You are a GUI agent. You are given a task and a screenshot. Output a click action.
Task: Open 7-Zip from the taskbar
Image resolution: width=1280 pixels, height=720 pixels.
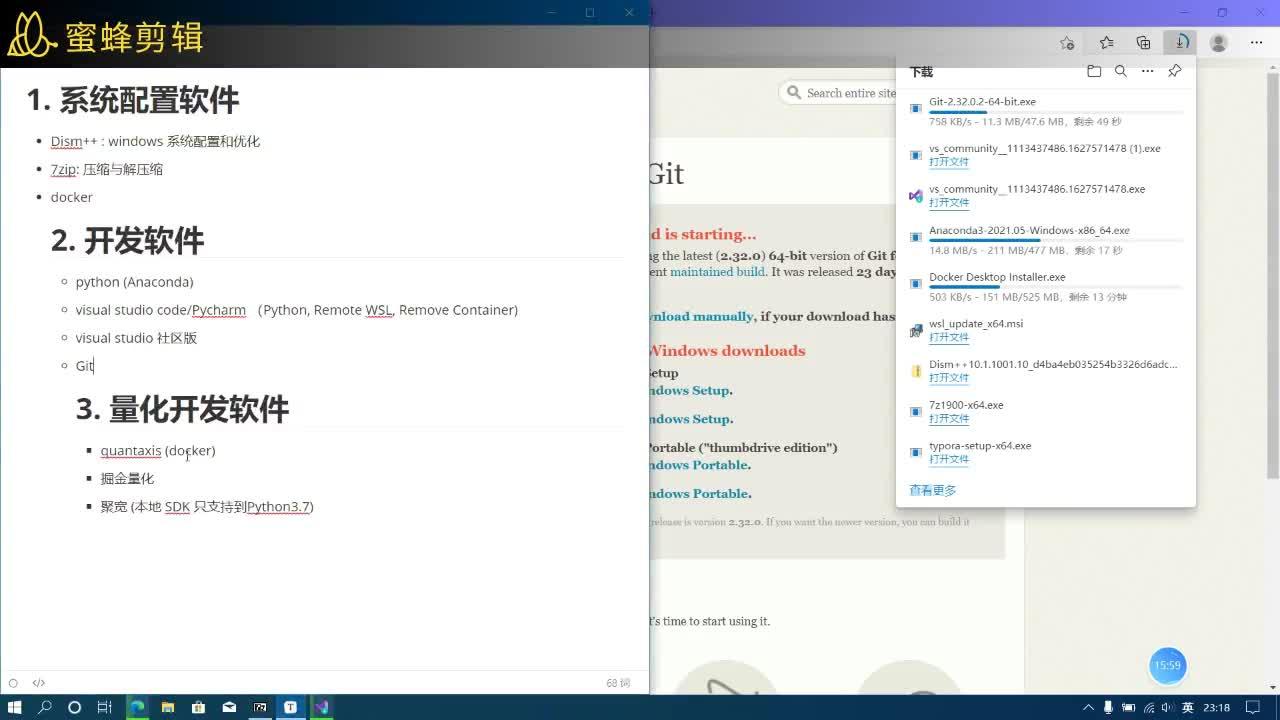[260, 707]
